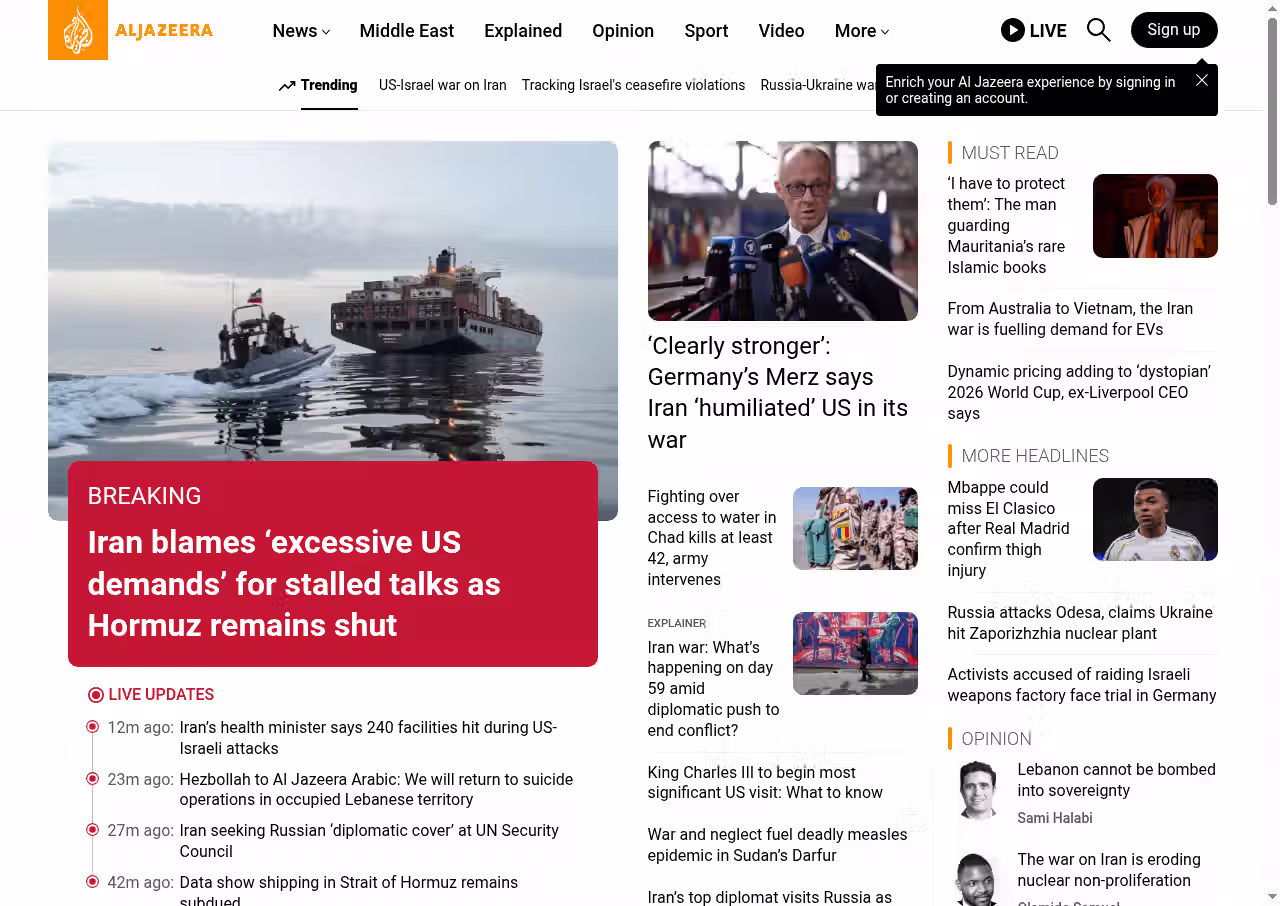Open 'US-Israel war on Iran' trending link
The image size is (1280, 906).
(443, 85)
